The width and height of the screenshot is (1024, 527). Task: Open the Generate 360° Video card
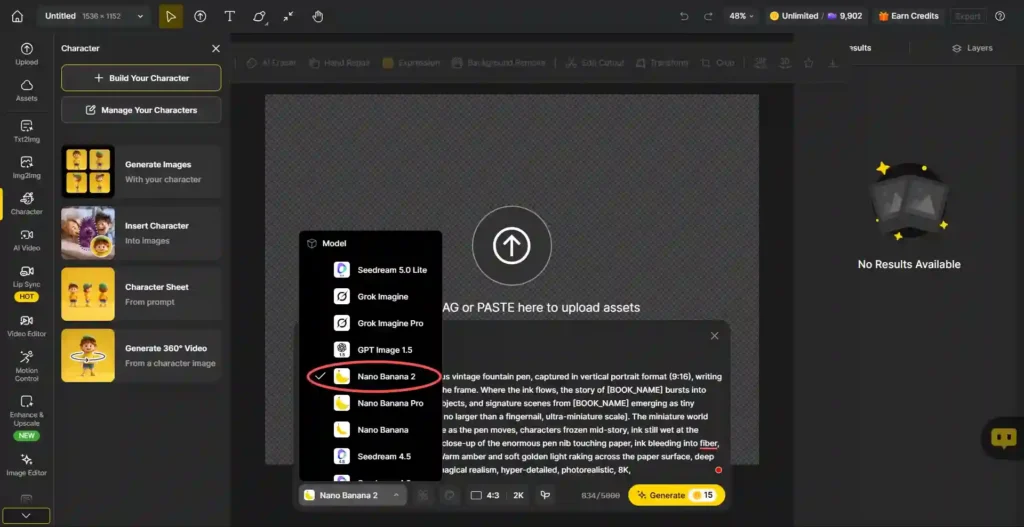[x=140, y=355]
